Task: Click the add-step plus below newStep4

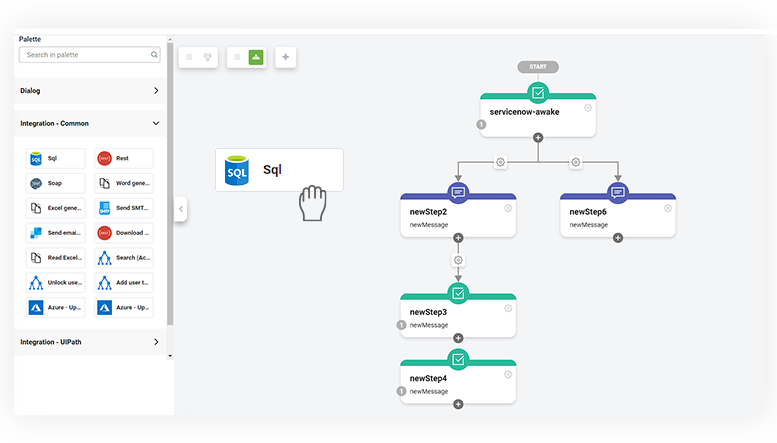Action: 458,404
